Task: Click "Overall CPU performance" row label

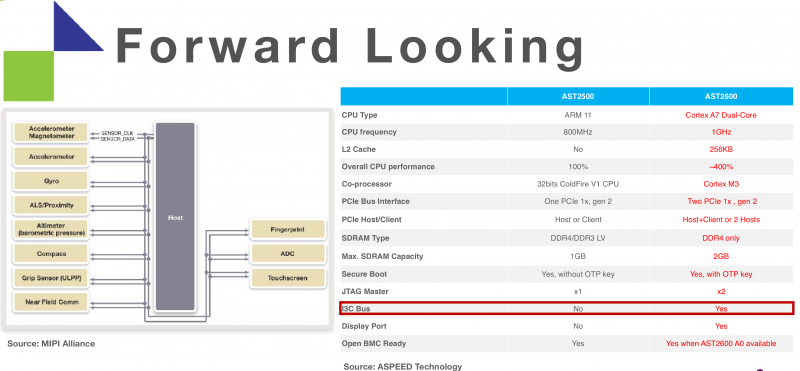Action: [x=388, y=167]
